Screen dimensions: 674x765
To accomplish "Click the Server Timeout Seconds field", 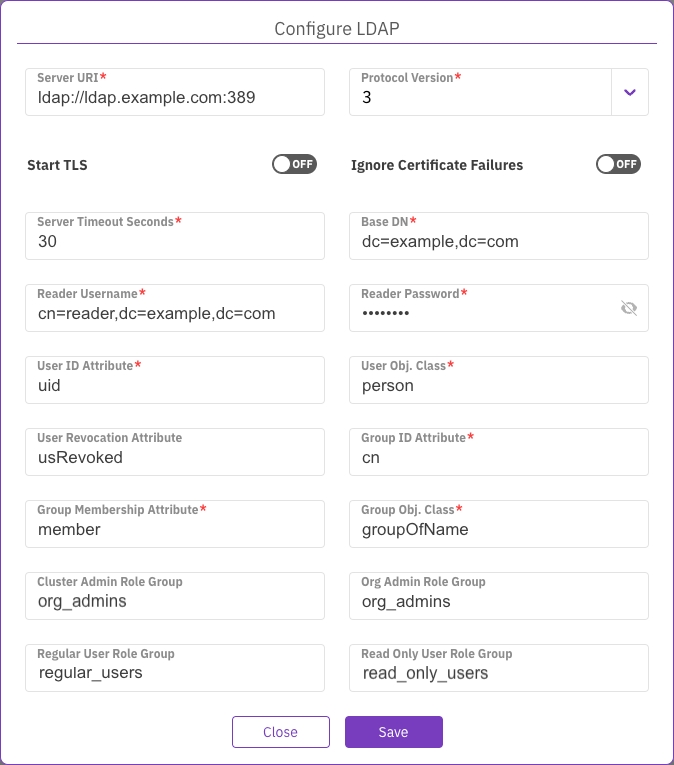I will [175, 242].
